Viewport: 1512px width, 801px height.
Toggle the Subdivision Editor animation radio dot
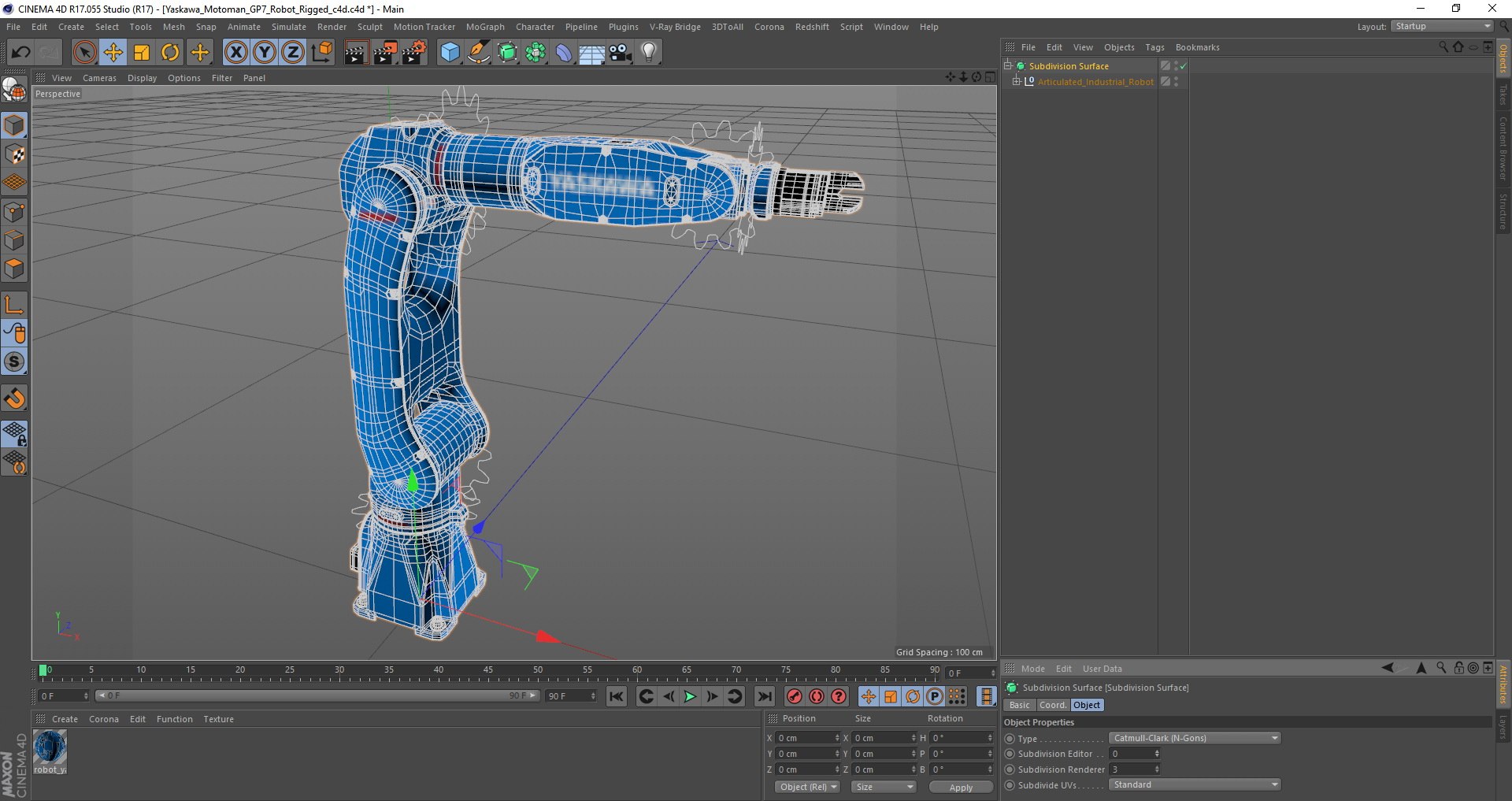tap(1010, 754)
